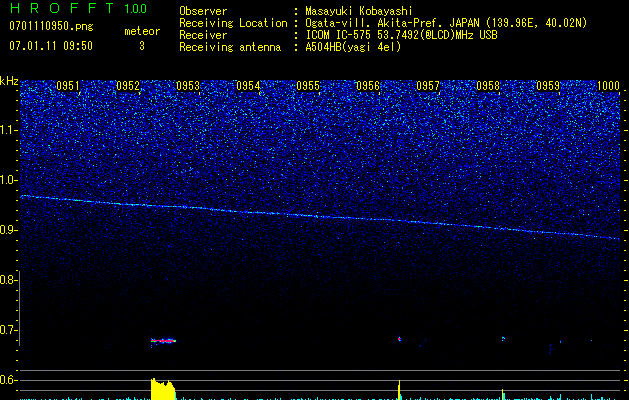Click the Receiving antenna field label
This screenshot has width=629, height=400.
coord(230,47)
